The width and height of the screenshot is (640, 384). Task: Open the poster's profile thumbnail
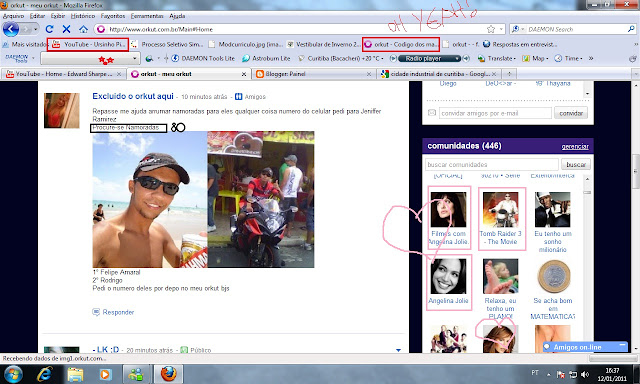coord(62,111)
